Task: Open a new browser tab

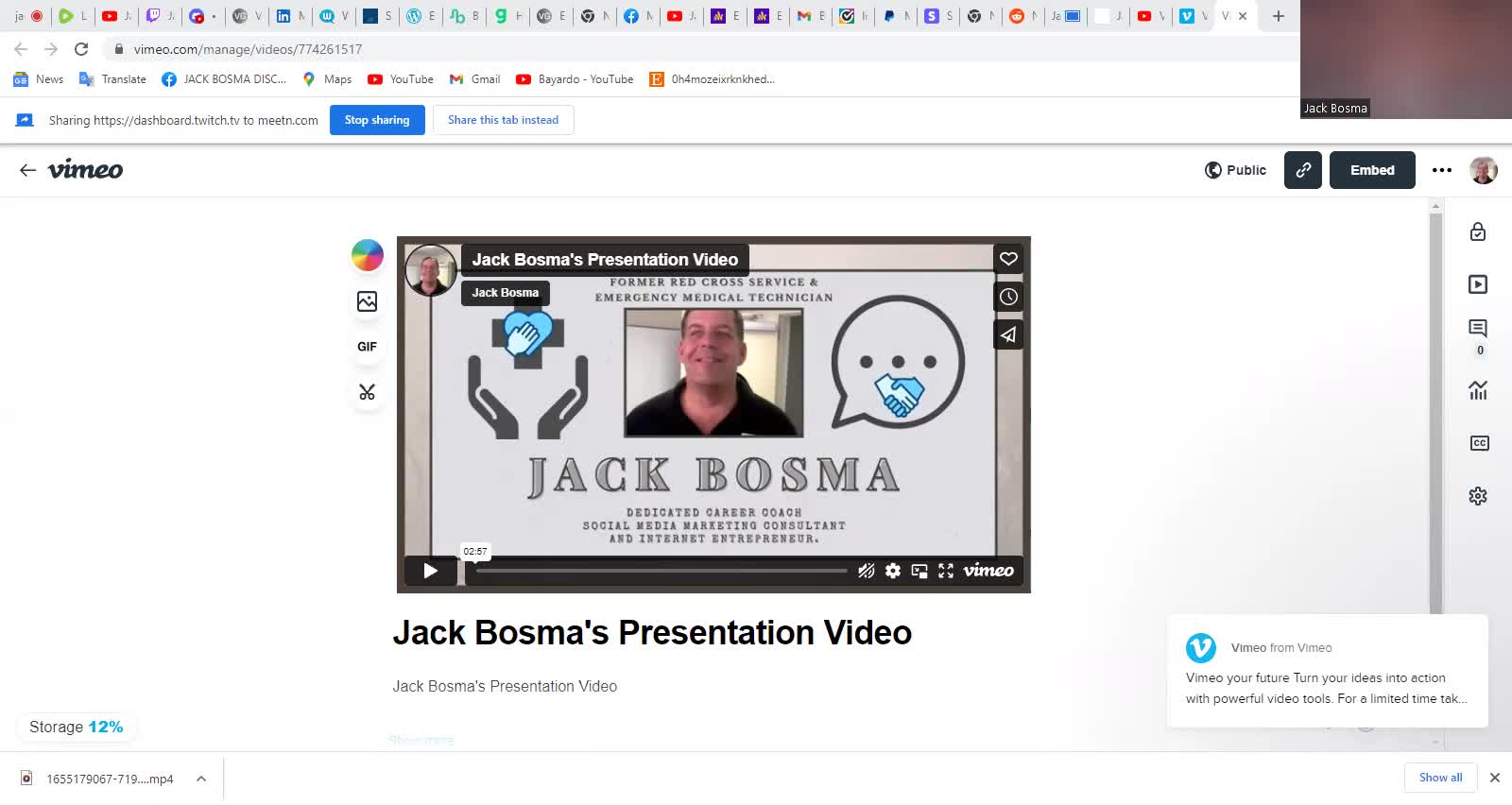Action: click(1279, 16)
